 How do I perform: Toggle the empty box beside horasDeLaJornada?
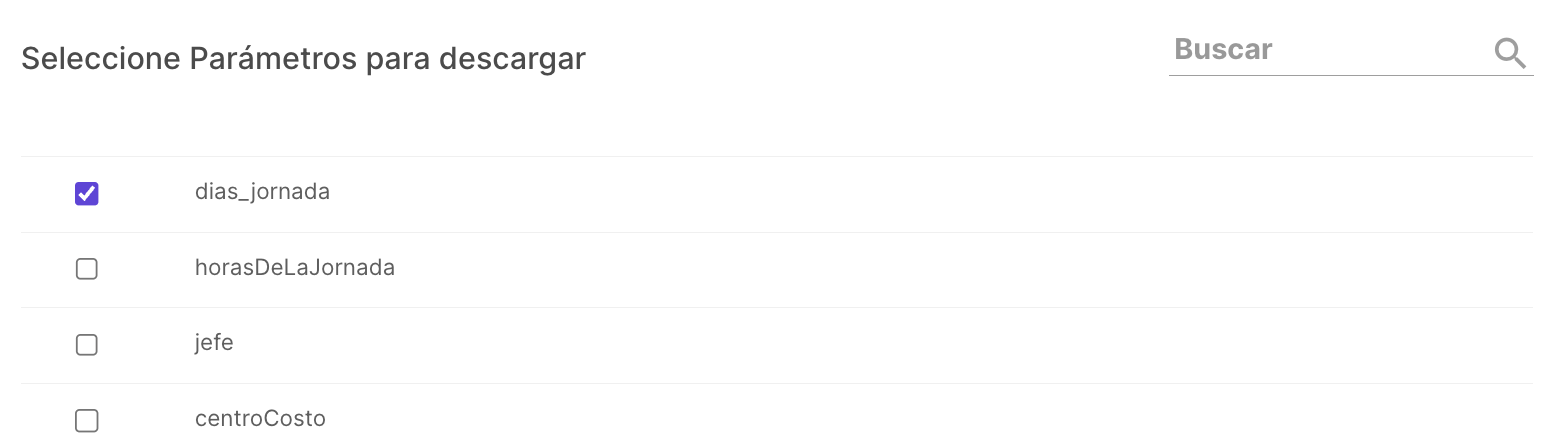[x=87, y=269]
